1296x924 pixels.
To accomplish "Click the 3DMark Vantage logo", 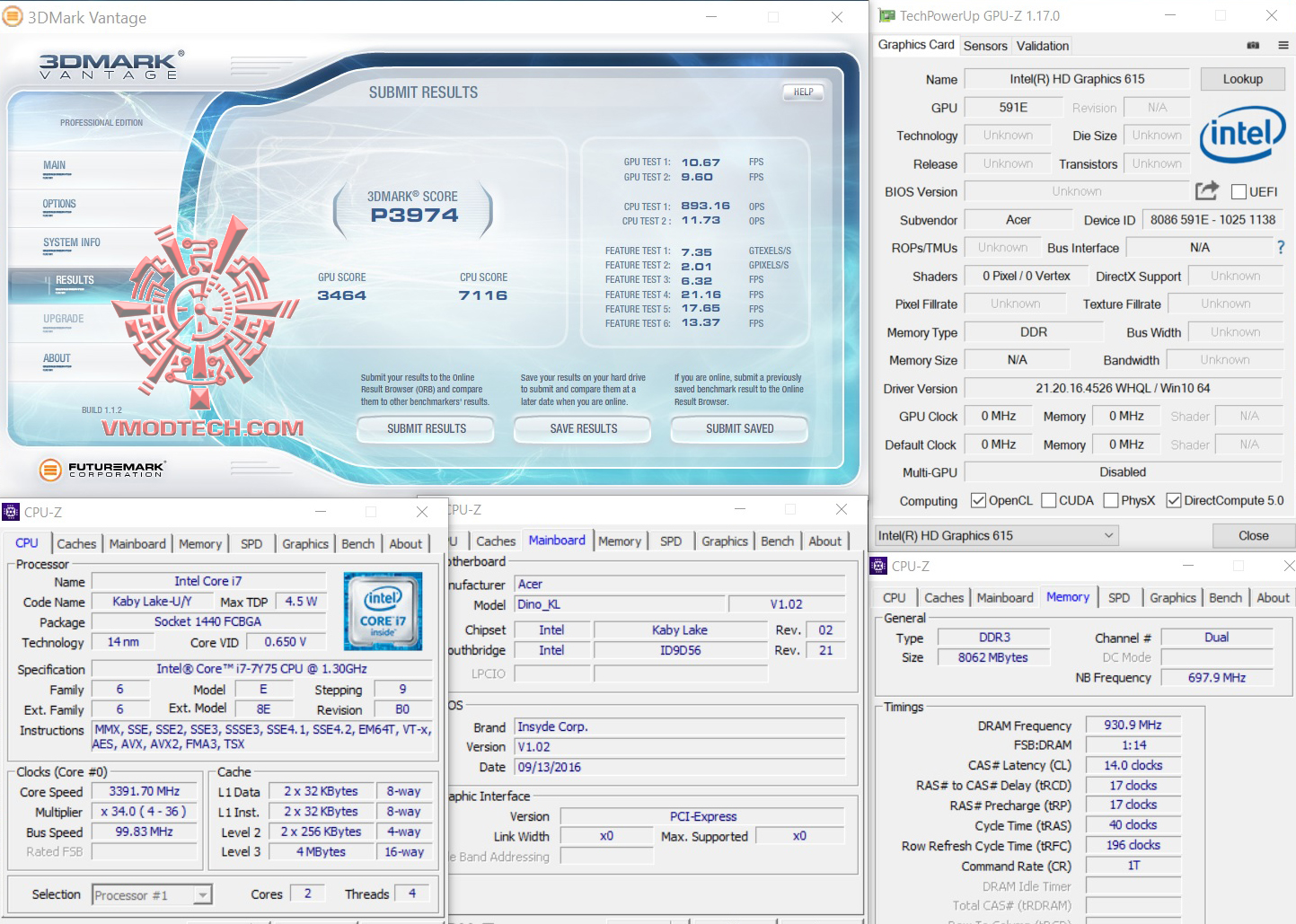I will [x=111, y=66].
